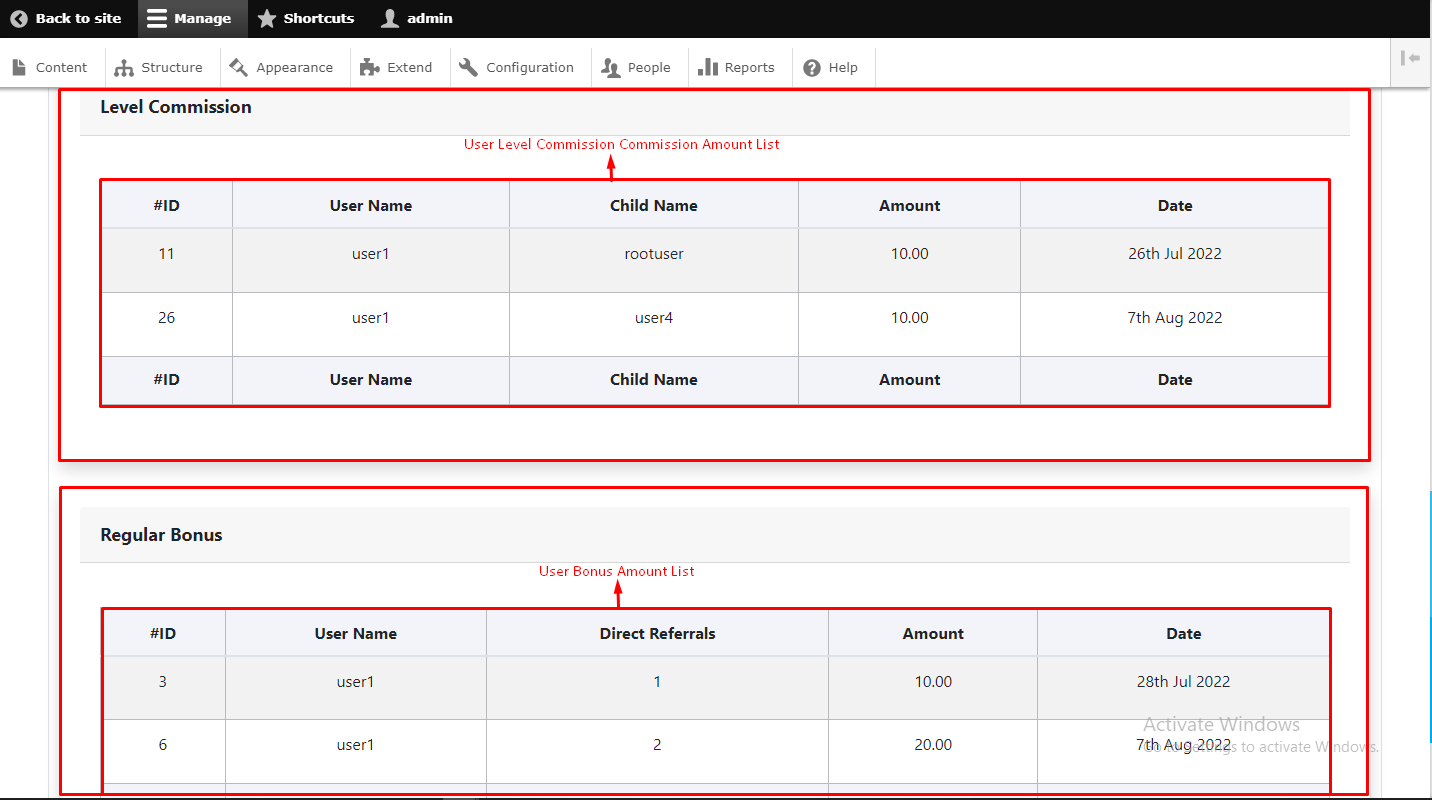The width and height of the screenshot is (1432, 800).
Task: Click the Reports bar chart icon
Action: pos(708,68)
